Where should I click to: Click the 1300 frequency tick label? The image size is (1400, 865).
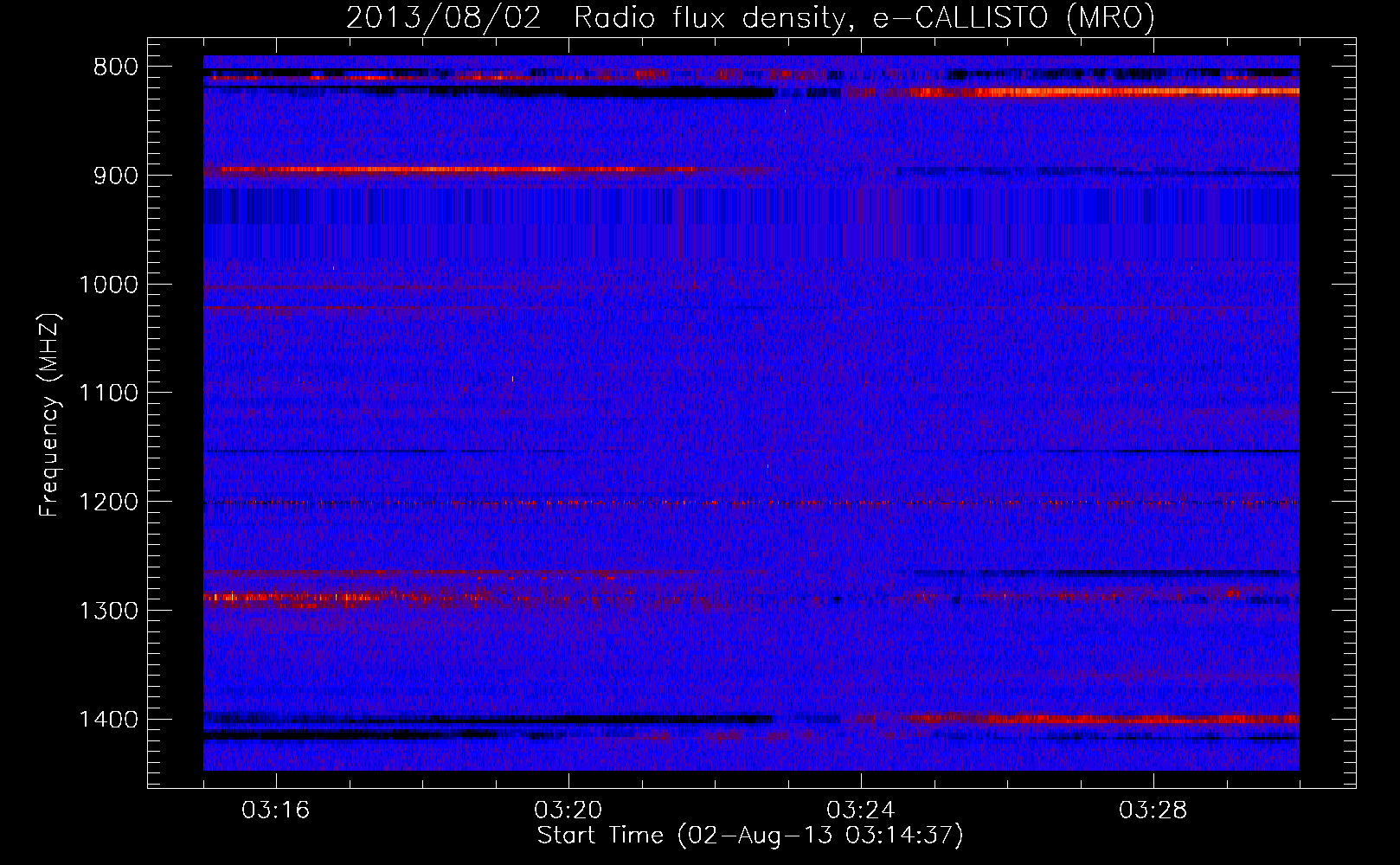click(x=108, y=611)
